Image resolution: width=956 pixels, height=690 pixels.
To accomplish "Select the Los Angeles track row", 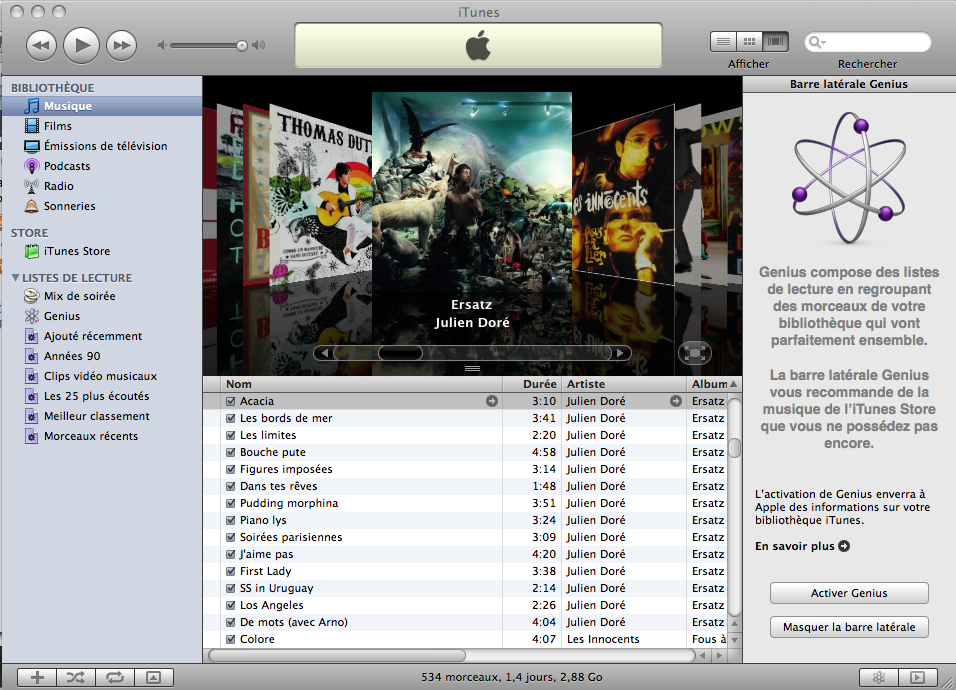I will 466,605.
